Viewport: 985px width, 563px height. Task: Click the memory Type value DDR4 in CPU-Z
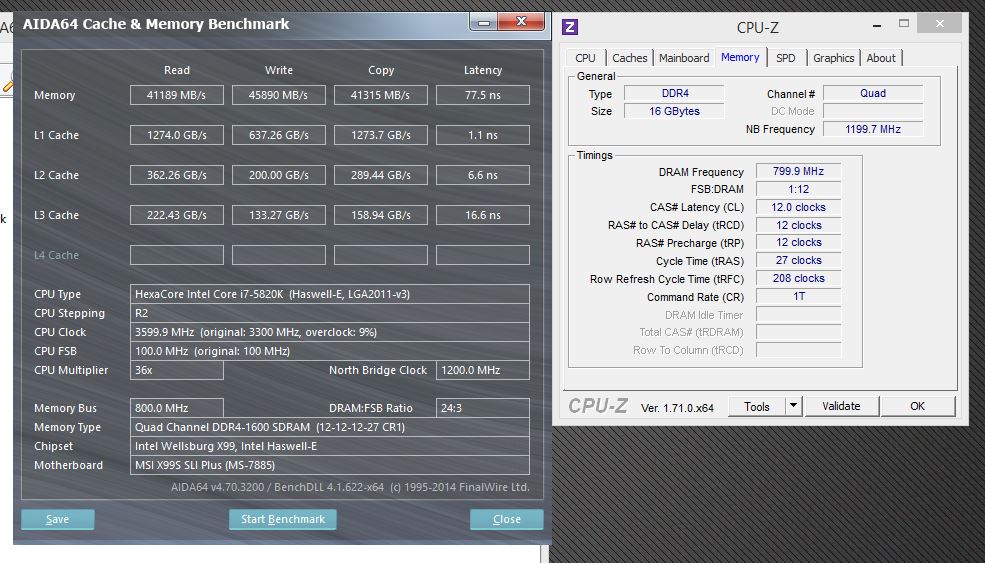pyautogui.click(x=674, y=93)
